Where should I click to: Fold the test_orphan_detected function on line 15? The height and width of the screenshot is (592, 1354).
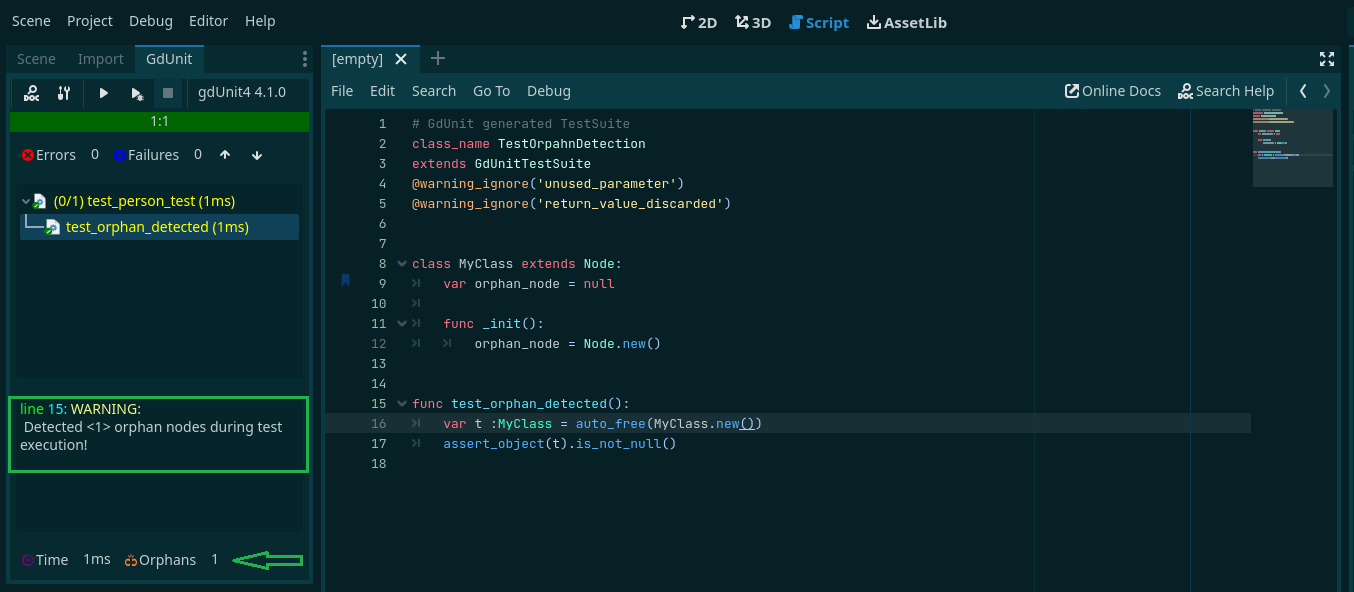click(401, 403)
